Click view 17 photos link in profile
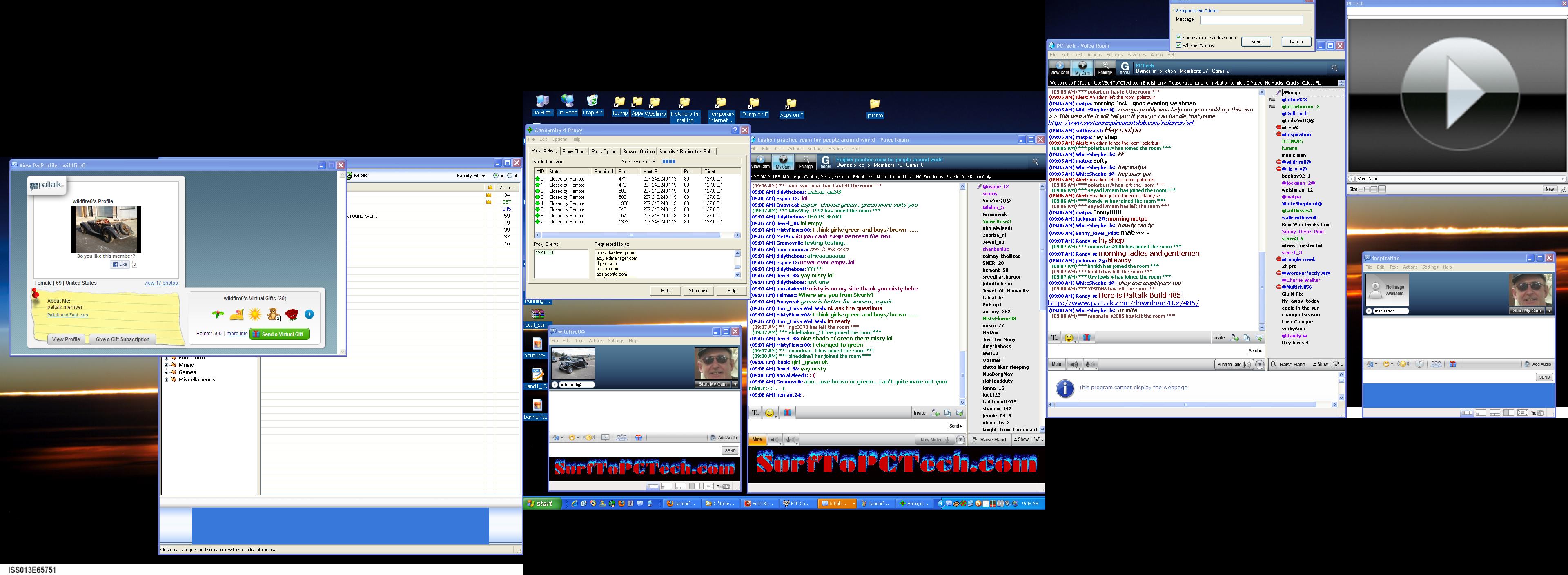Screen dimensions: 1568x575 coord(161,283)
